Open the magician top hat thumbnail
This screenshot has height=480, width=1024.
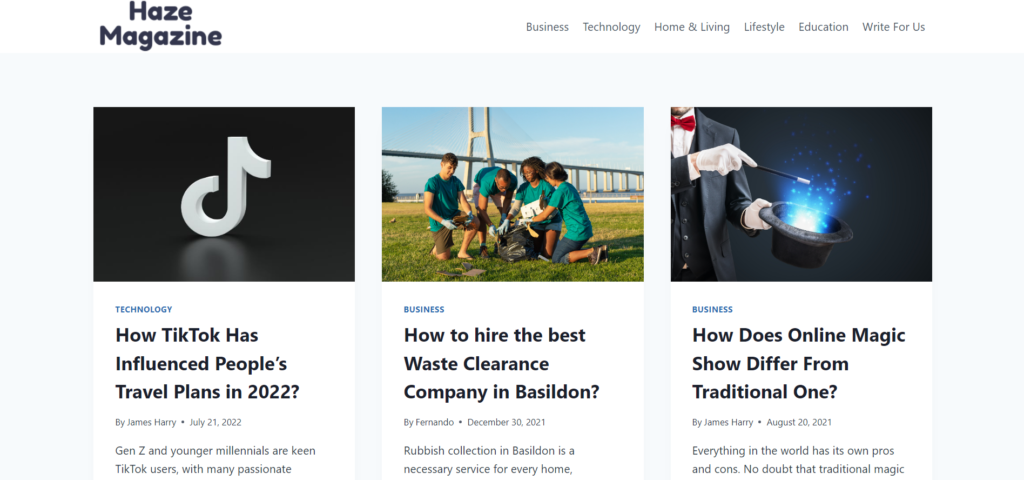(x=801, y=194)
